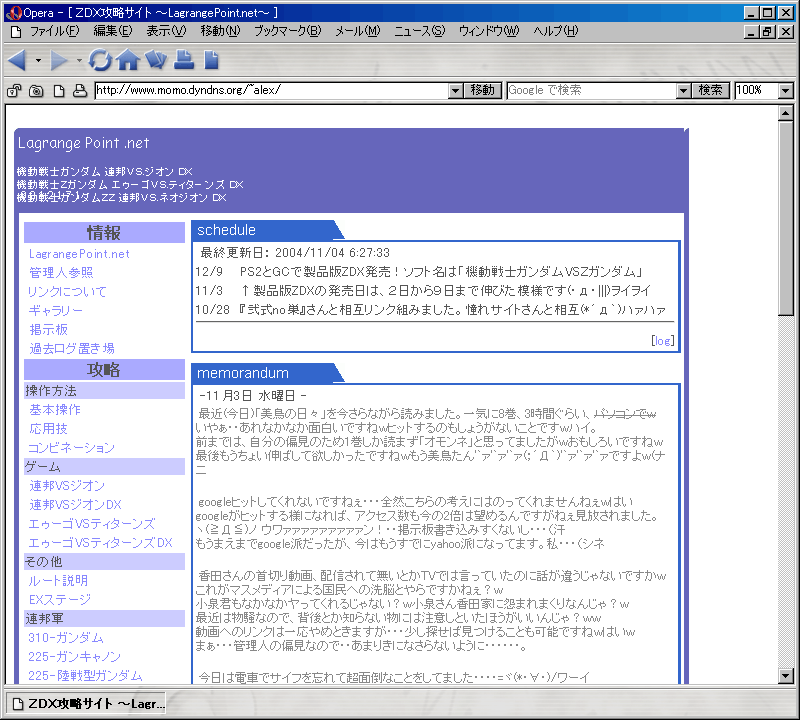Open the ヘルプ(H) menu
Viewport: 800px width, 720px height.
[x=556, y=32]
